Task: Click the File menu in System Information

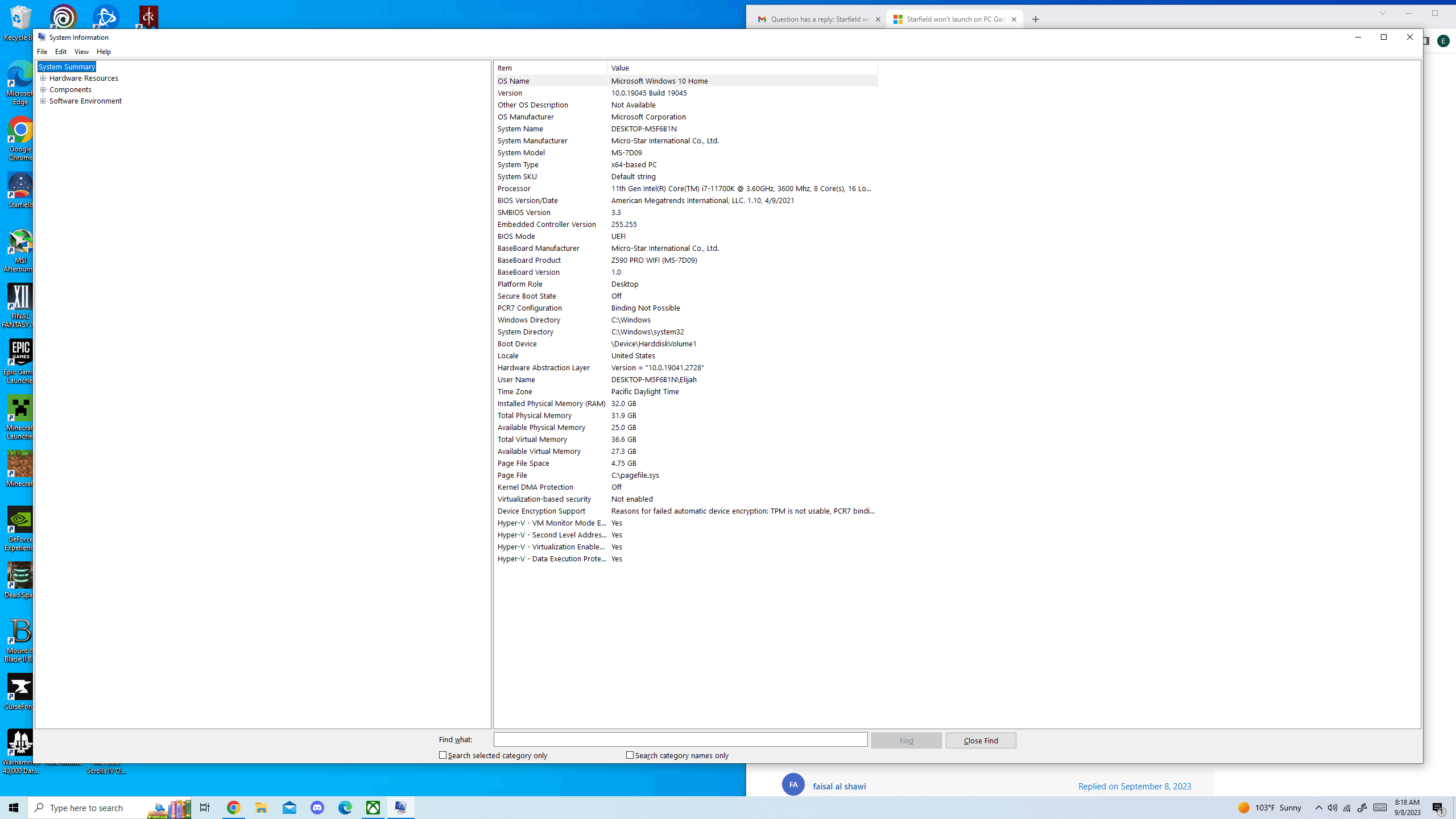Action: 42,51
